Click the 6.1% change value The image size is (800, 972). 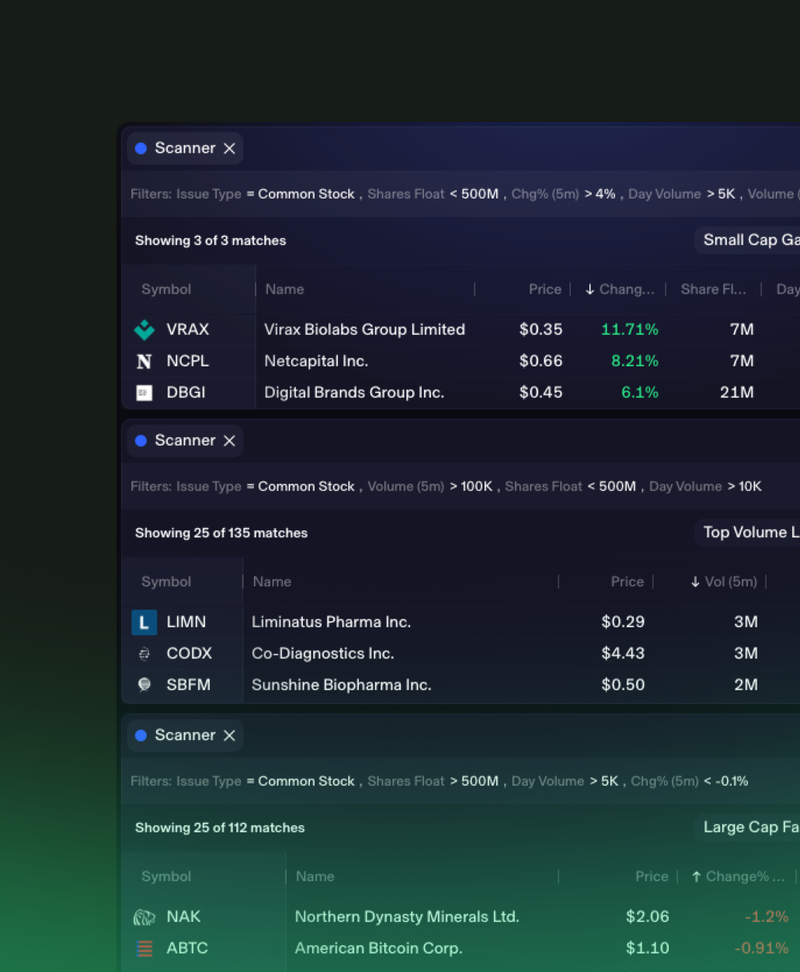(x=640, y=393)
